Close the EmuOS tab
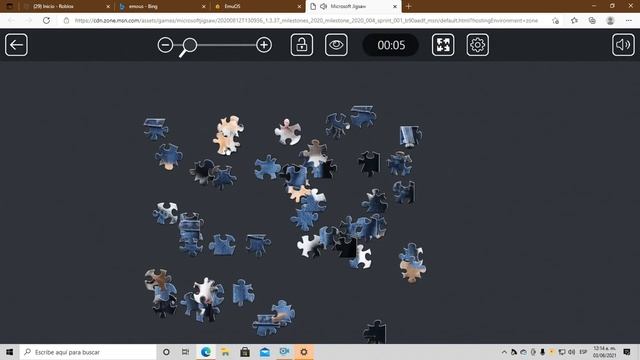640x360 pixels. (x=299, y=7)
